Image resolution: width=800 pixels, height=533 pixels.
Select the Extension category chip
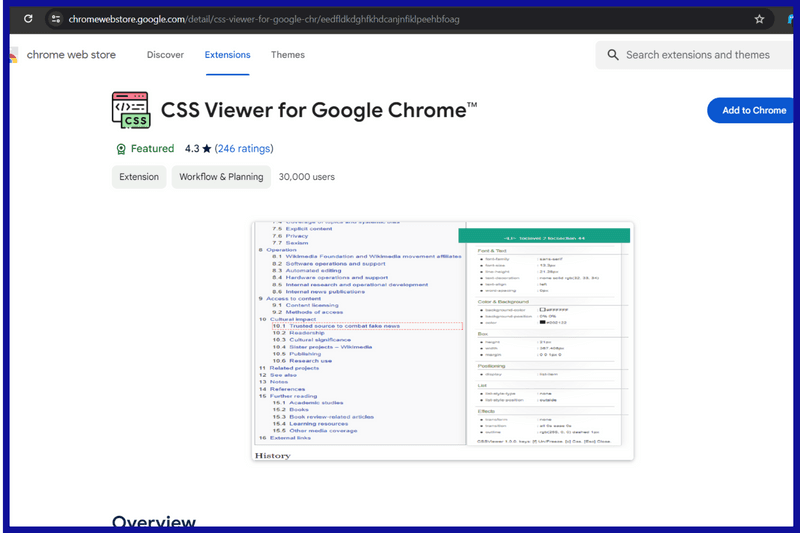(x=139, y=177)
